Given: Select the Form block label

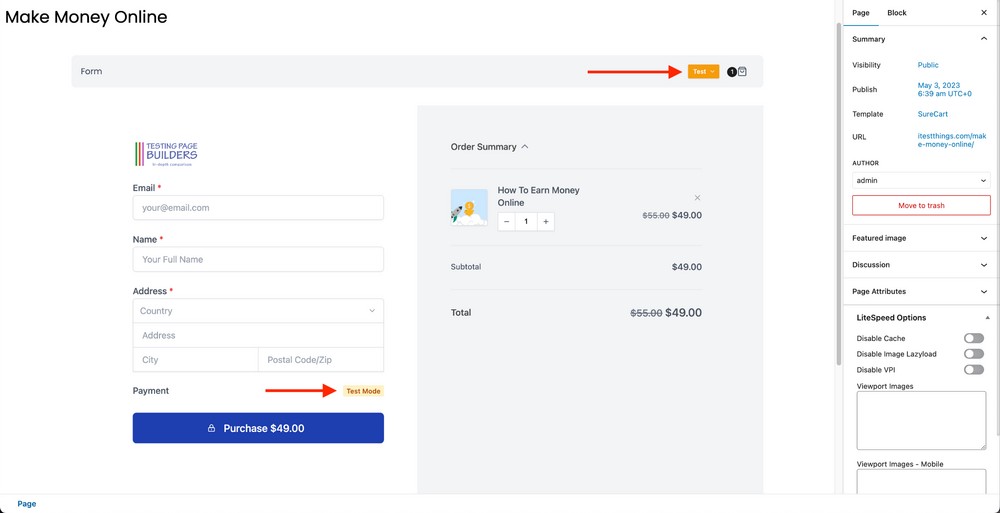Looking at the screenshot, I should tap(91, 71).
